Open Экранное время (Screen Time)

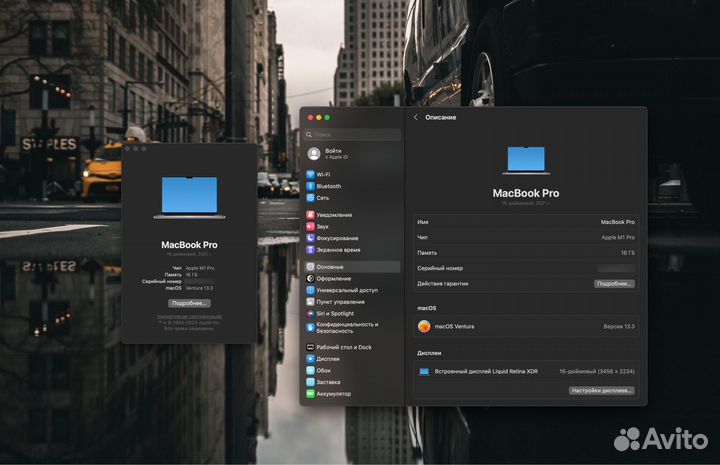[x=338, y=250]
